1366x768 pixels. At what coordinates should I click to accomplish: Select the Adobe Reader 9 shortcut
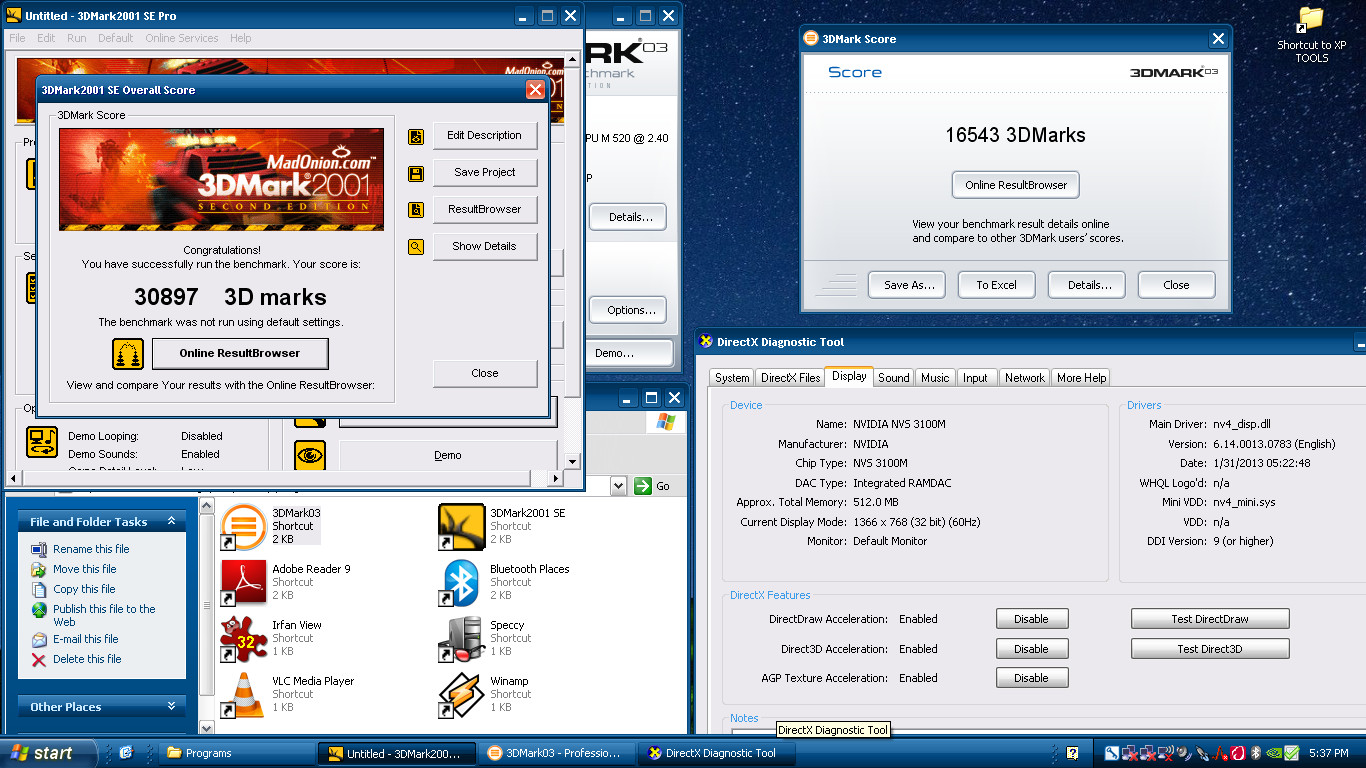click(243, 582)
